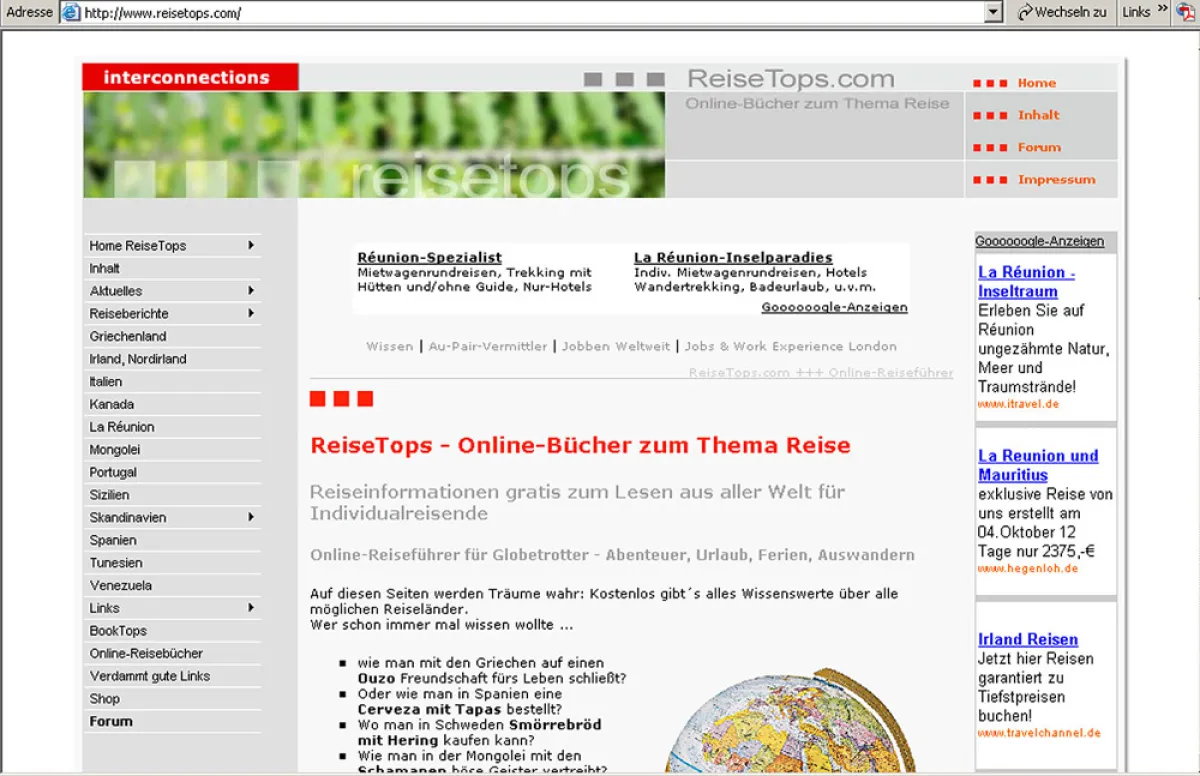The width and height of the screenshot is (1200, 776).
Task: Open the address bar history dropdown
Action: click(993, 12)
